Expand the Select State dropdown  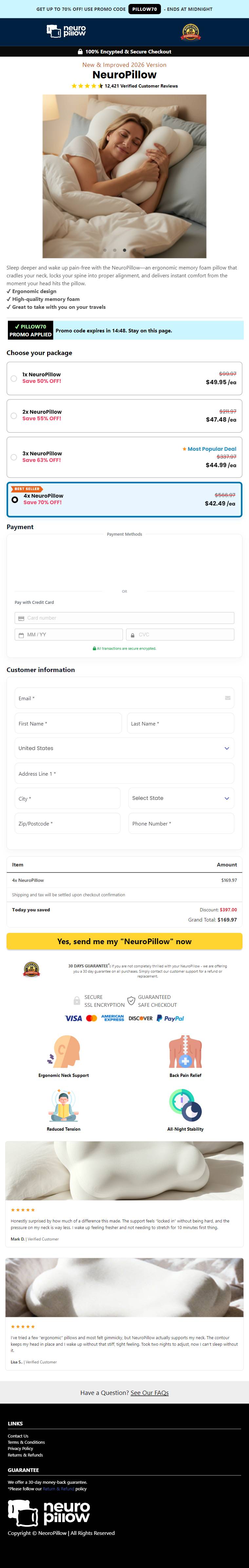(x=181, y=798)
